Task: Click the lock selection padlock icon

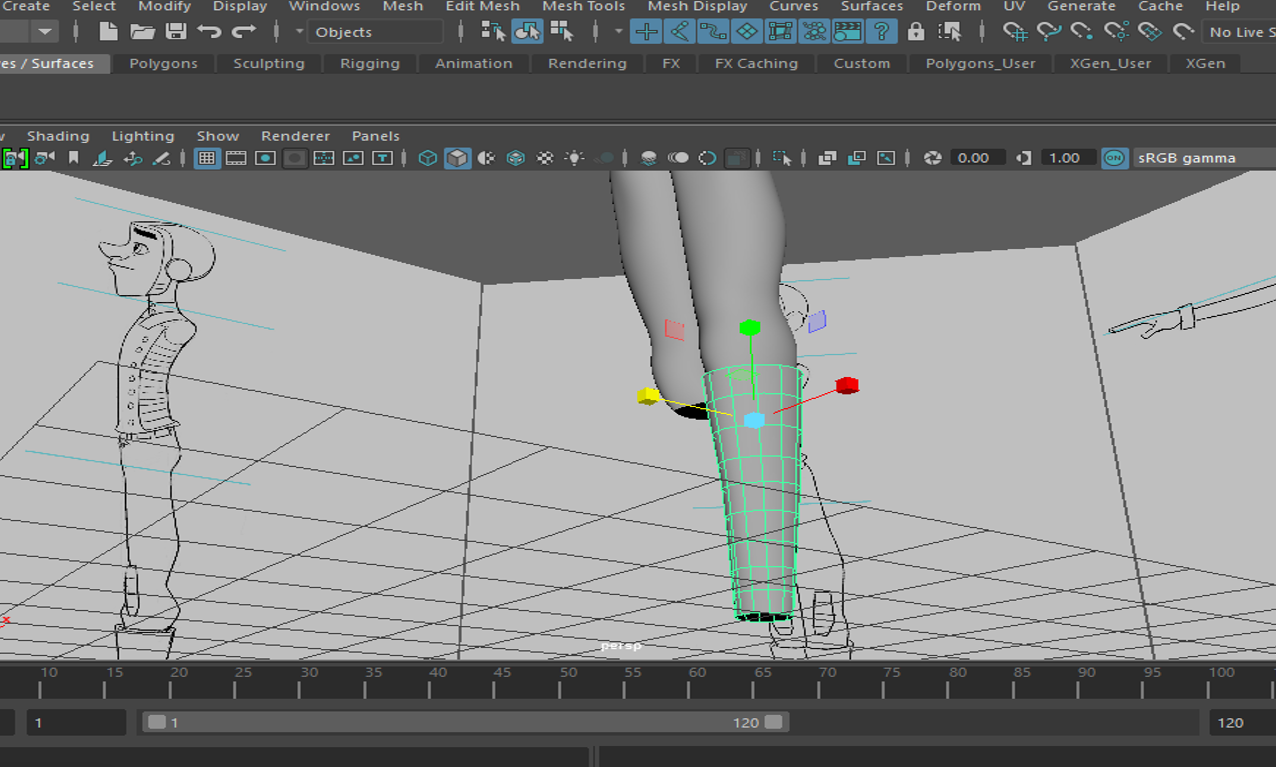Action: [x=916, y=32]
